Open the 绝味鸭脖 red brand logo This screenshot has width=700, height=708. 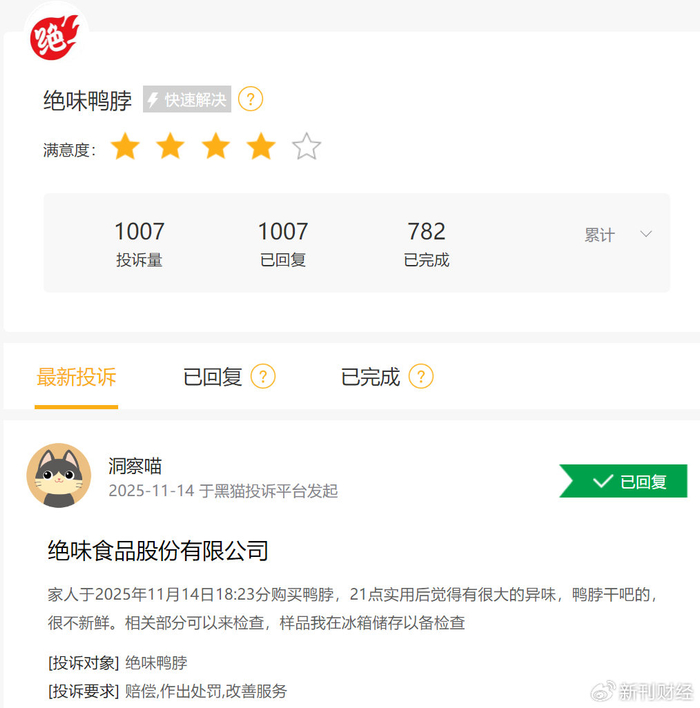pos(55,37)
